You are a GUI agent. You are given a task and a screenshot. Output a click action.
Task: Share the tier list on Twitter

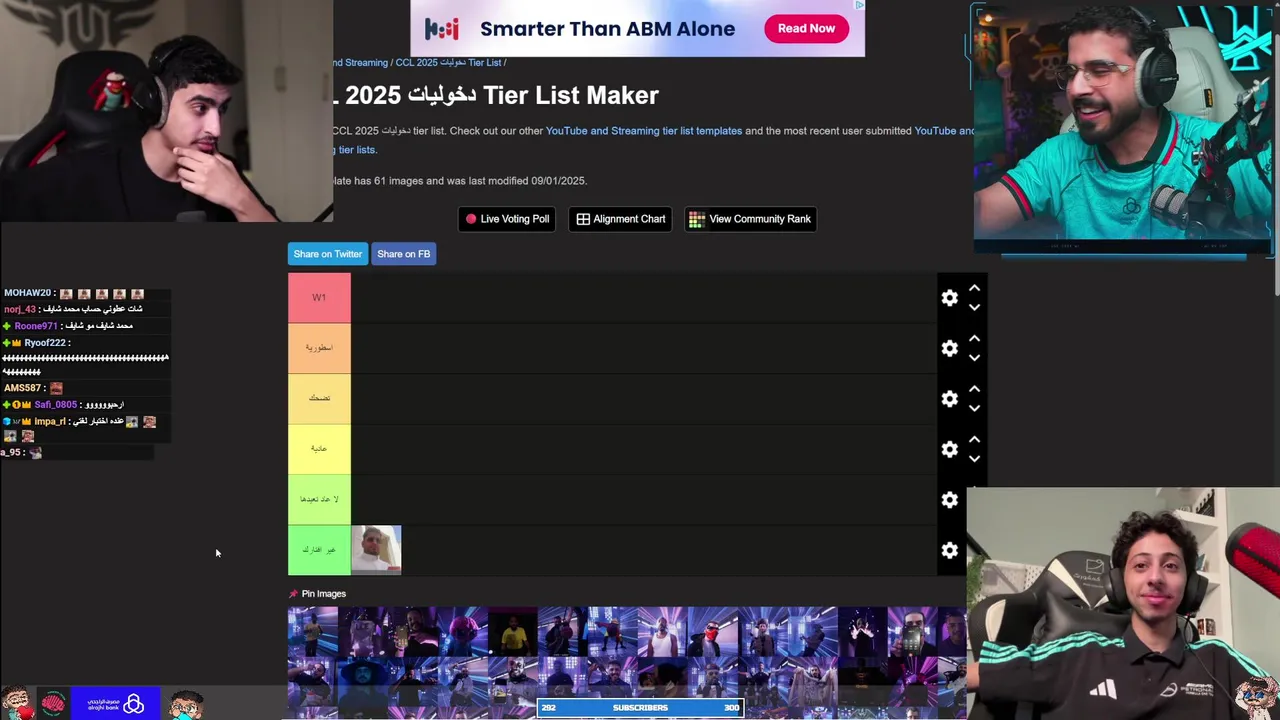point(328,254)
